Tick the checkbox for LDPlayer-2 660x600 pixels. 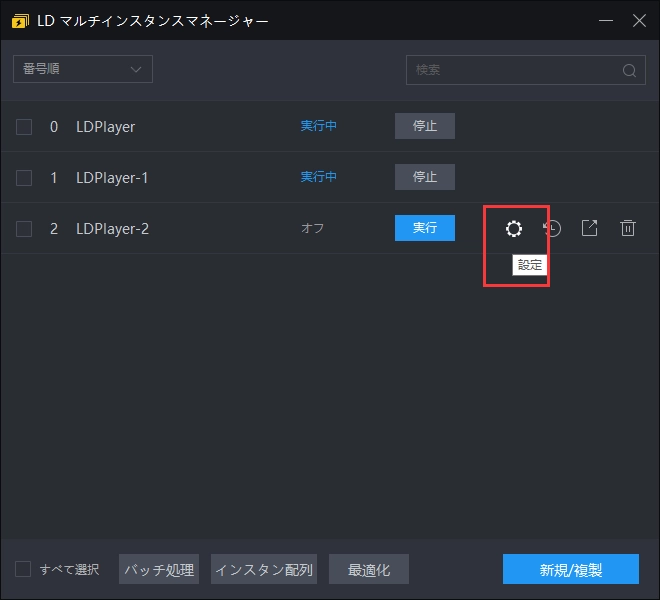(x=24, y=229)
